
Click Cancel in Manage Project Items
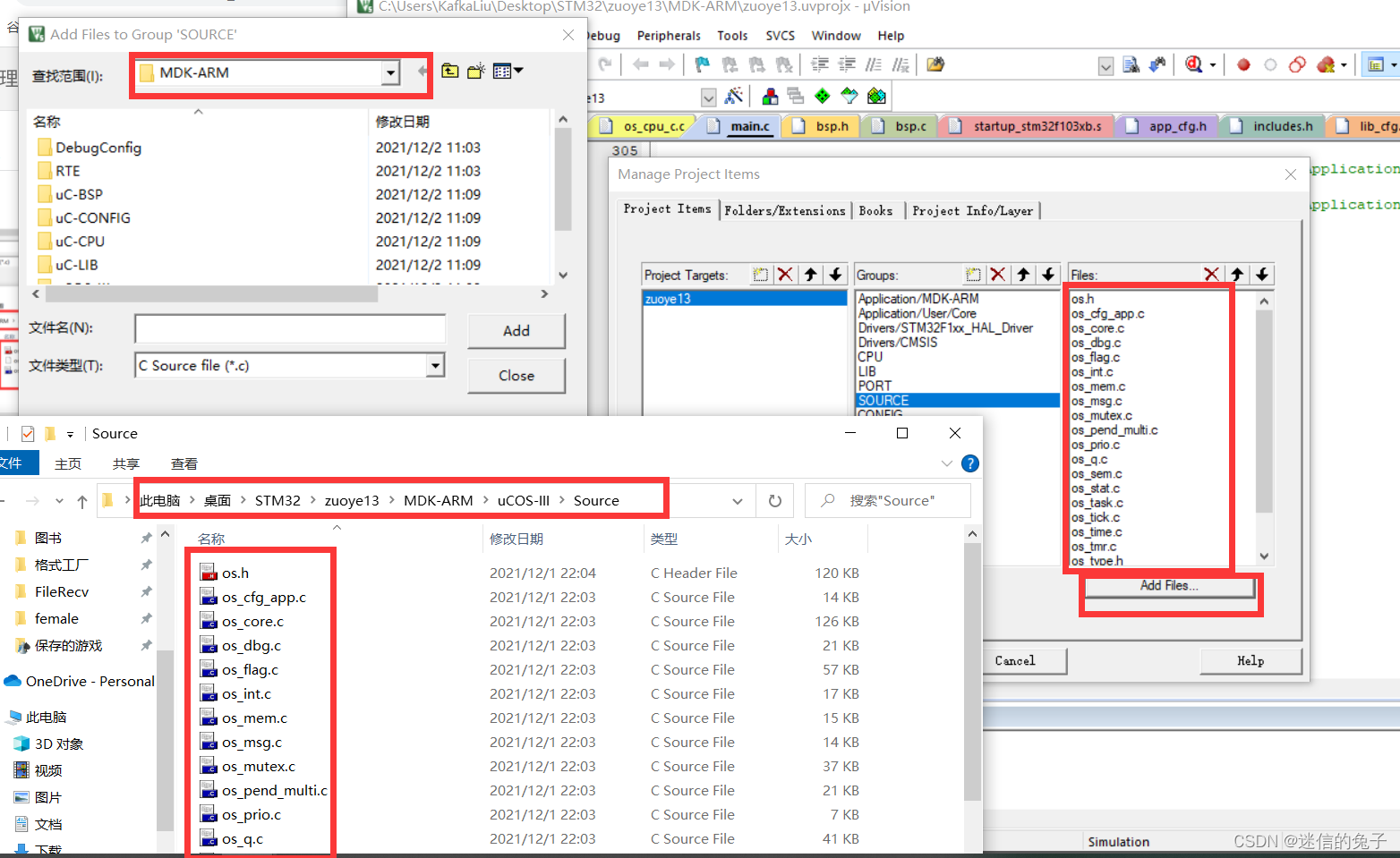tap(1015, 660)
